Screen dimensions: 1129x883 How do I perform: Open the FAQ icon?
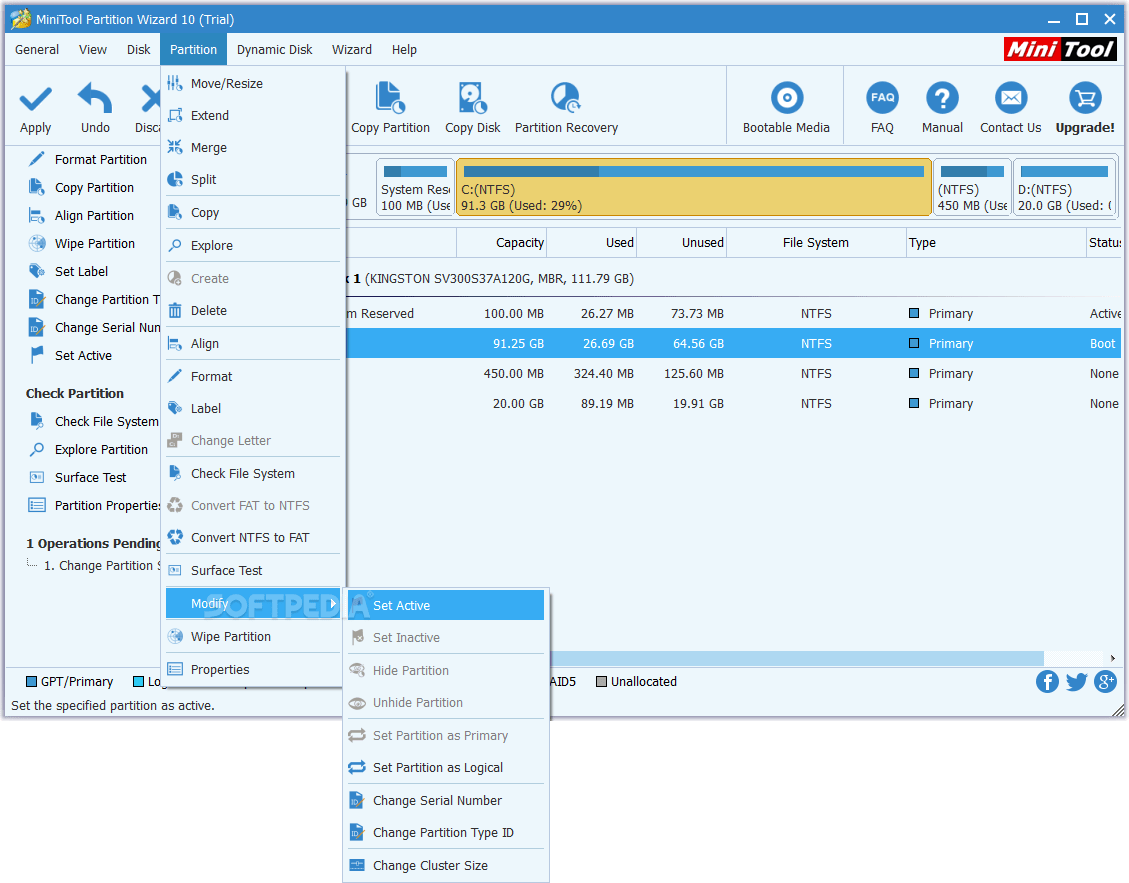[x=882, y=97]
